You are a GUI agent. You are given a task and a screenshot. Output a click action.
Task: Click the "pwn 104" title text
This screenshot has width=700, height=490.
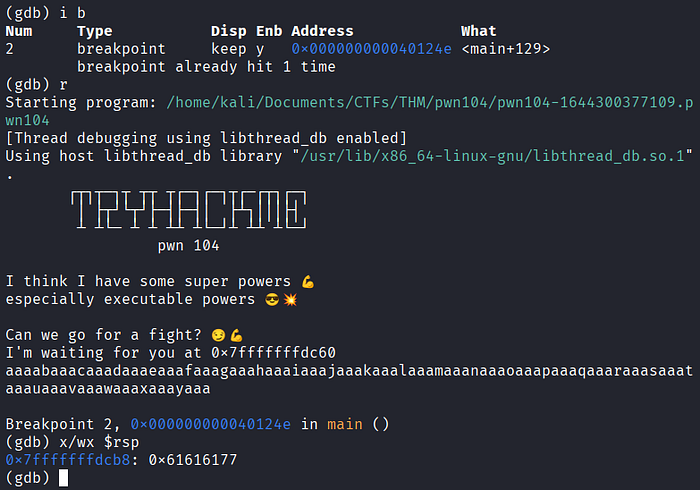[x=188, y=246]
